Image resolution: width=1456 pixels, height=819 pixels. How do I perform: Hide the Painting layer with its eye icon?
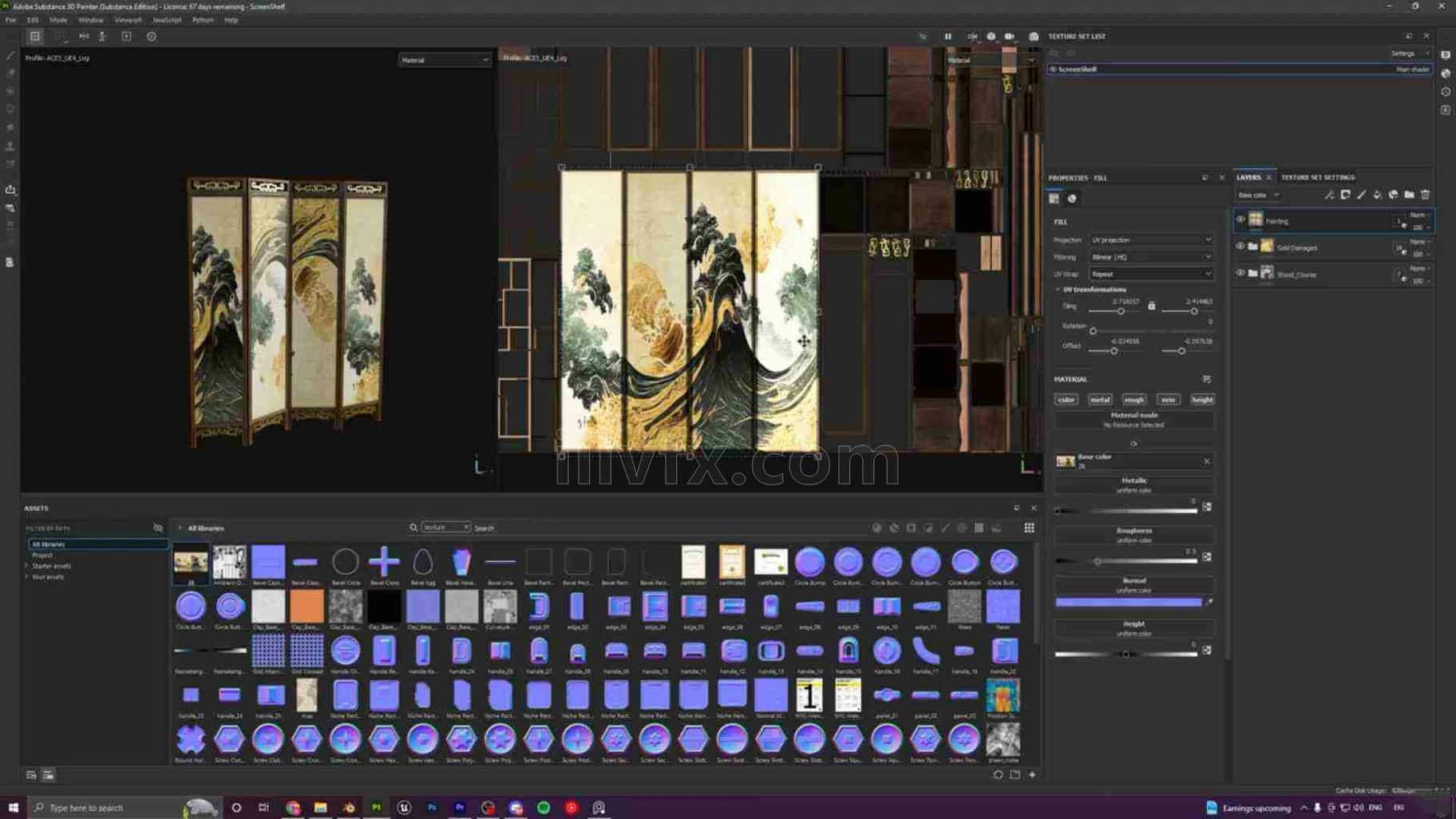tap(1240, 220)
